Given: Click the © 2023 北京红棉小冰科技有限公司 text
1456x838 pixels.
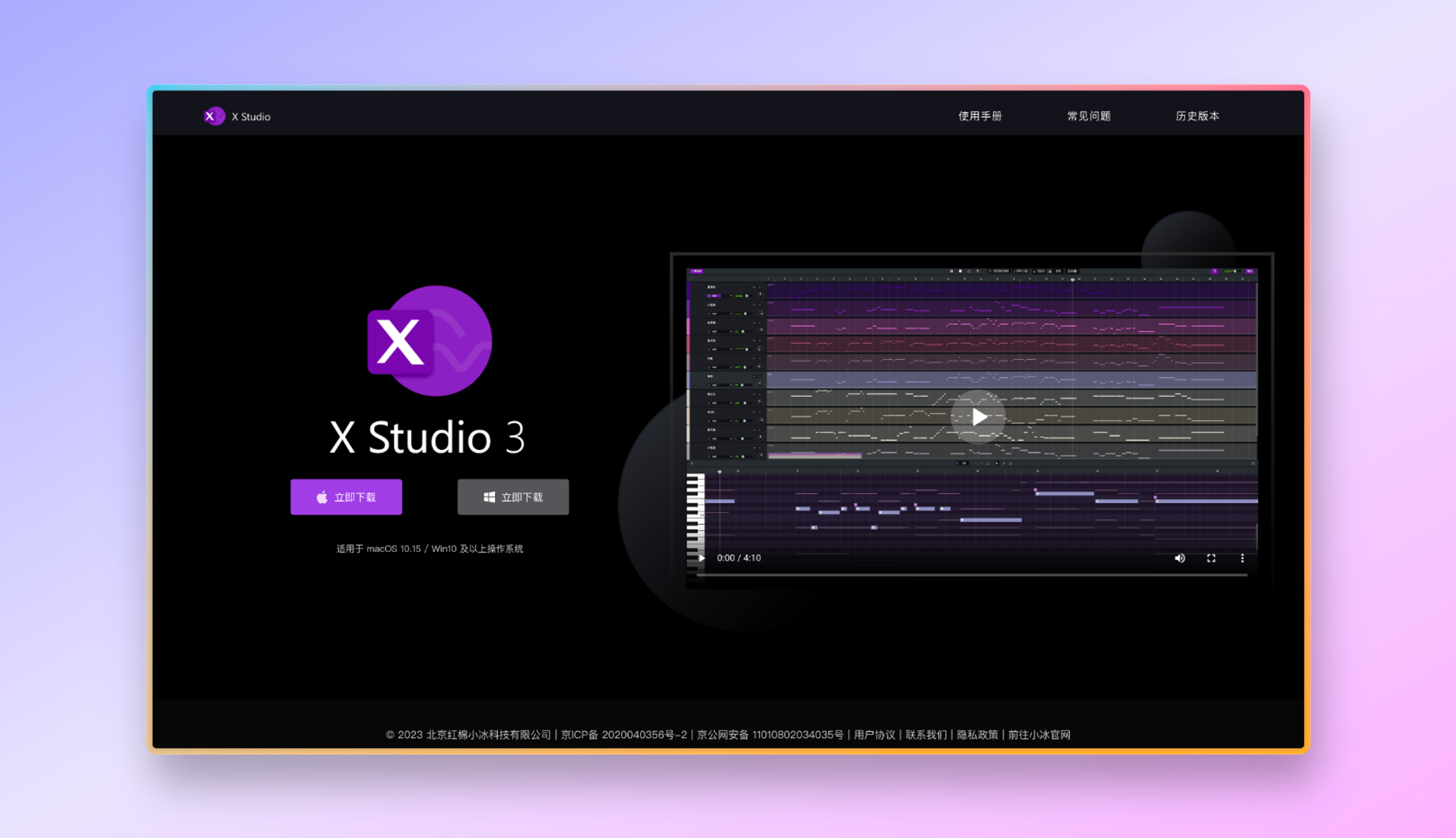Looking at the screenshot, I should [468, 735].
